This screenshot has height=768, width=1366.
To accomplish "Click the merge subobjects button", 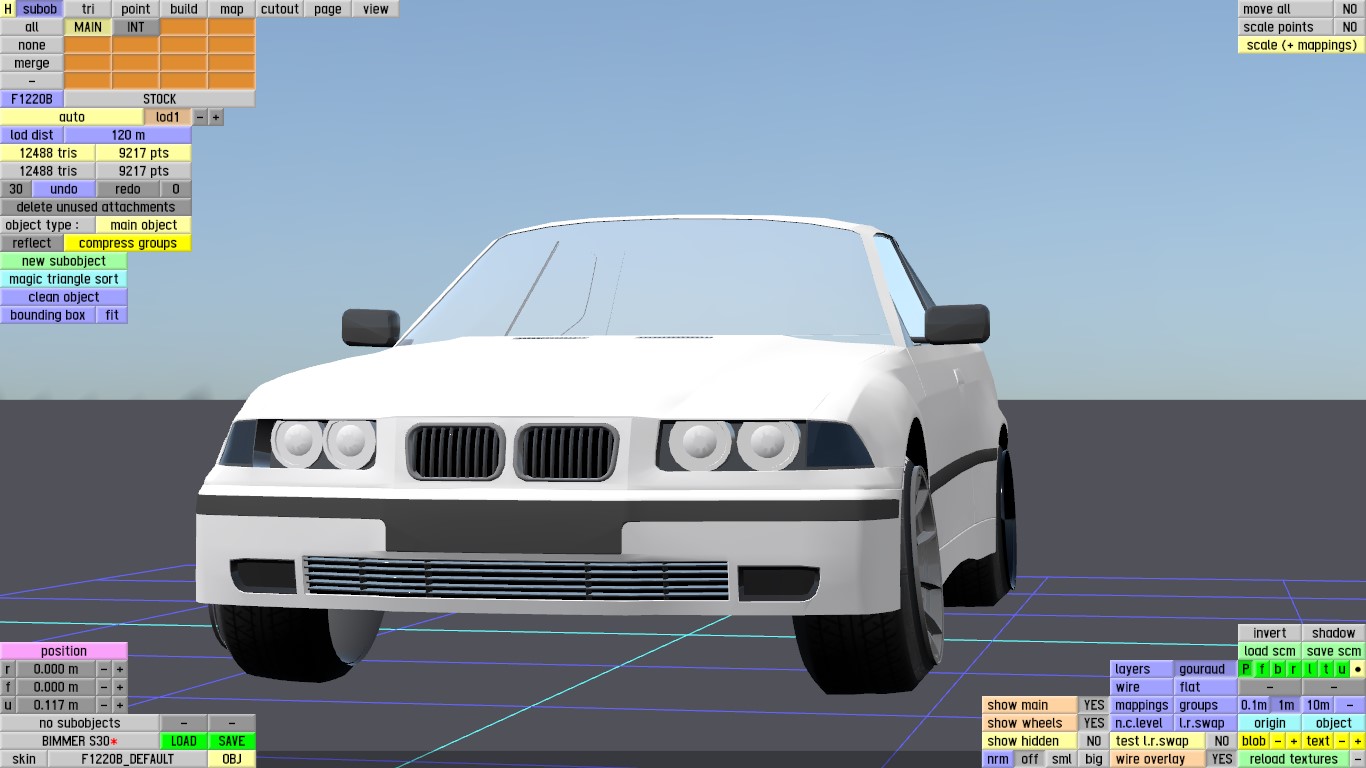I will point(32,63).
